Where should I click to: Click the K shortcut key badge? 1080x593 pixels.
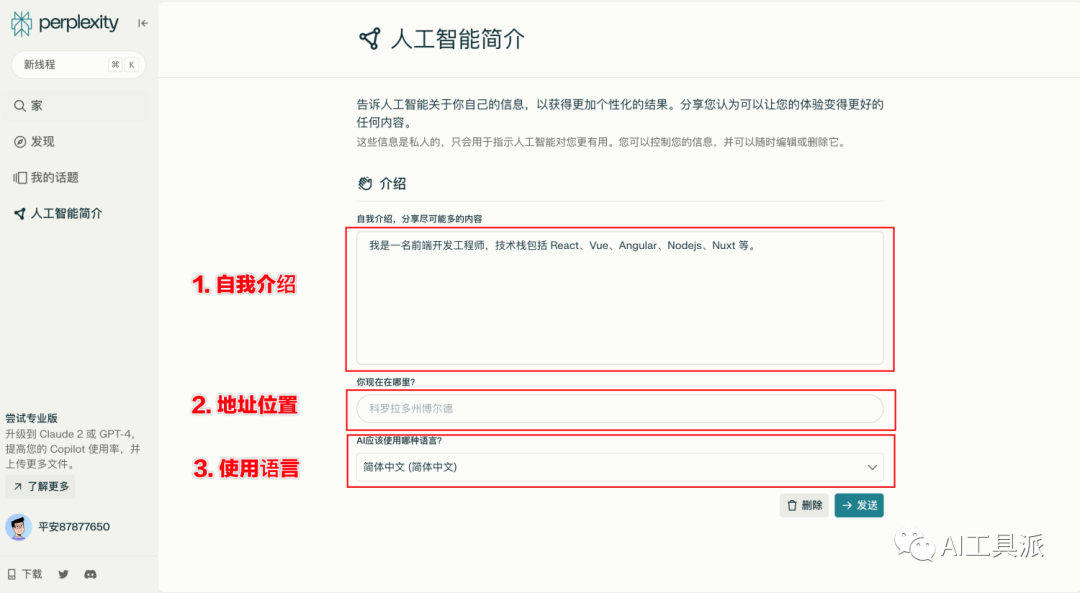(x=131, y=65)
